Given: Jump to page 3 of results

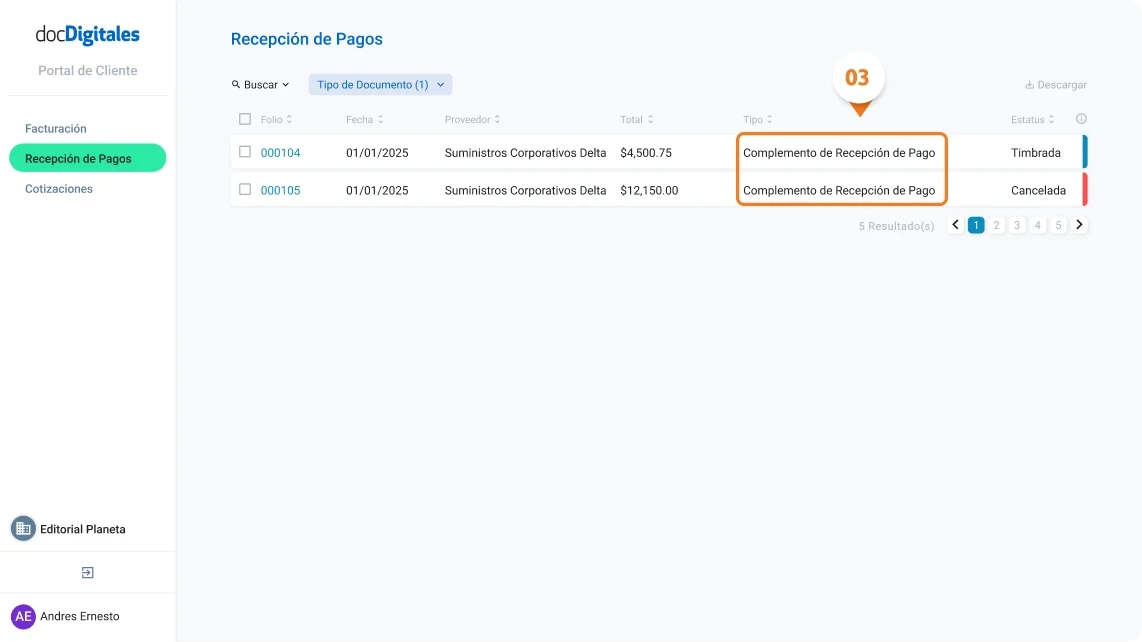Looking at the screenshot, I should click(x=1017, y=224).
